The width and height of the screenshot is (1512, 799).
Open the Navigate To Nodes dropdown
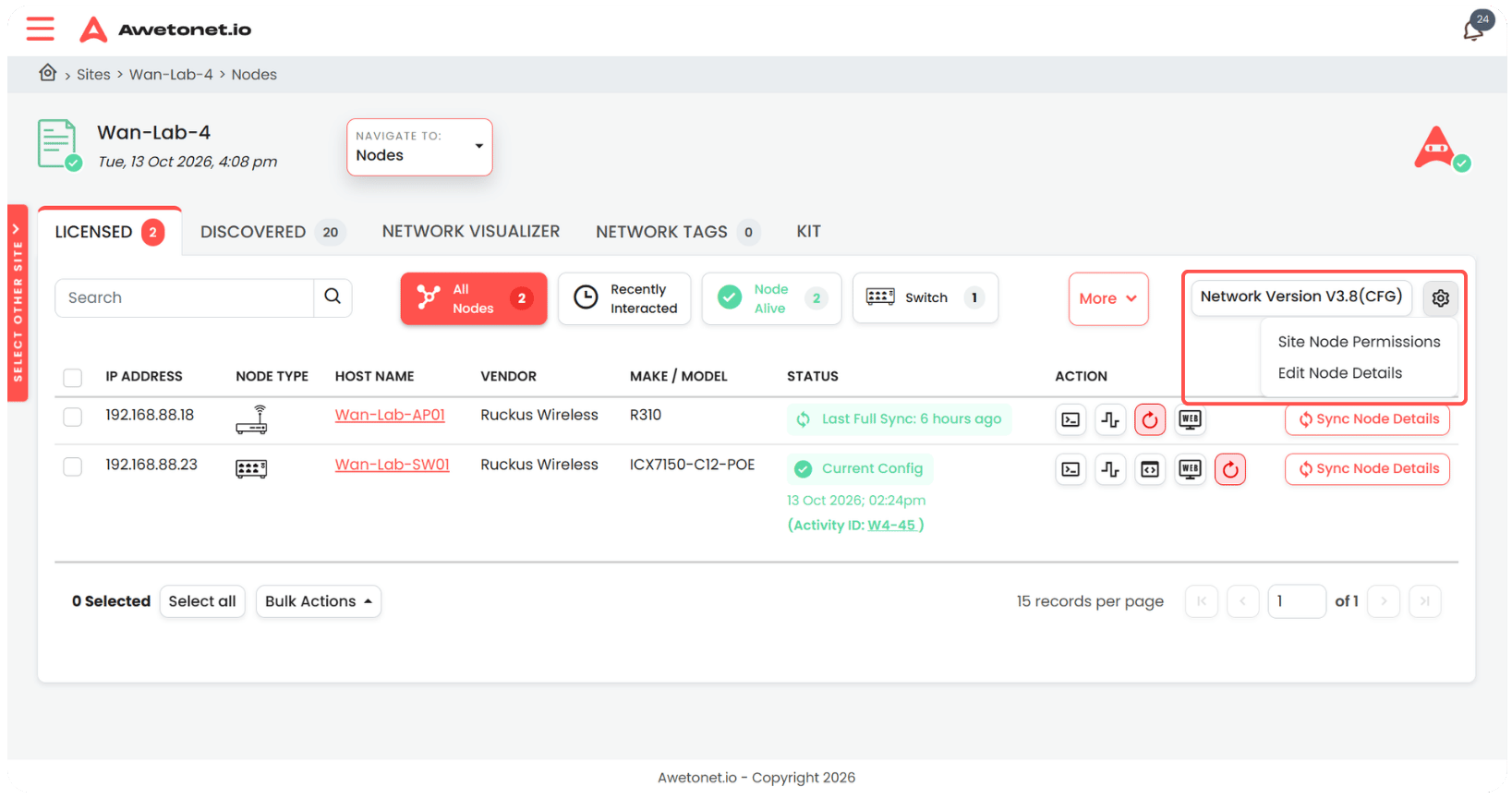[x=419, y=147]
